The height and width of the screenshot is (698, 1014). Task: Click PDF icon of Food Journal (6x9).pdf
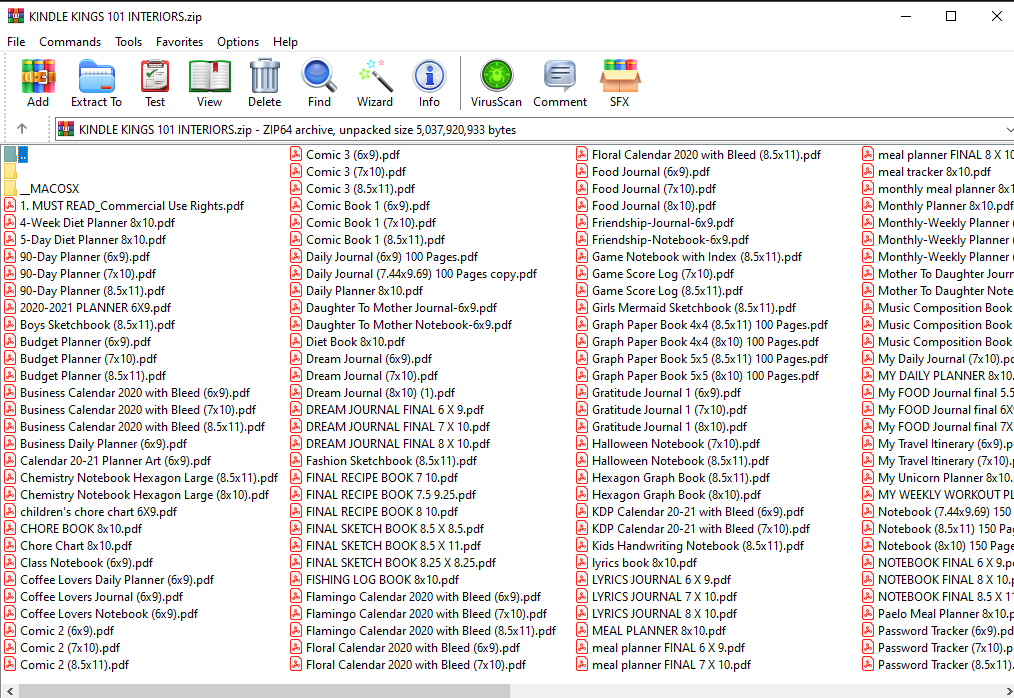582,171
